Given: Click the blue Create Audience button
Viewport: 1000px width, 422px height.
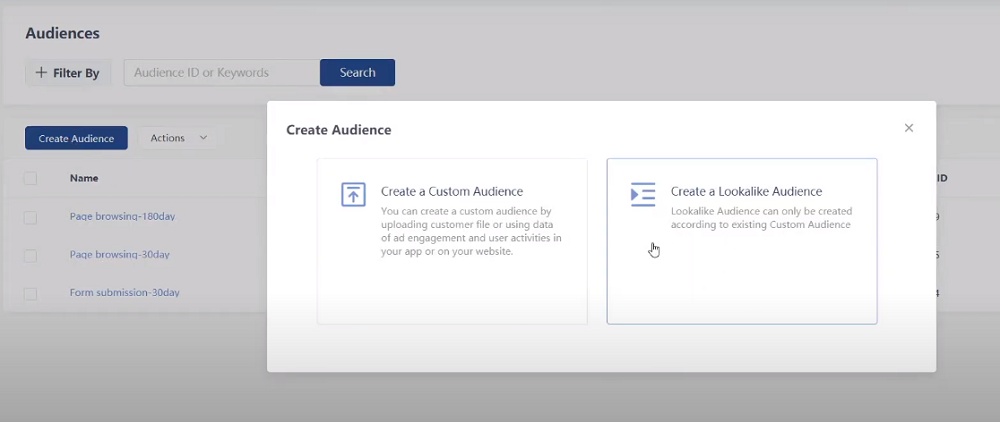Looking at the screenshot, I should click(x=76, y=138).
